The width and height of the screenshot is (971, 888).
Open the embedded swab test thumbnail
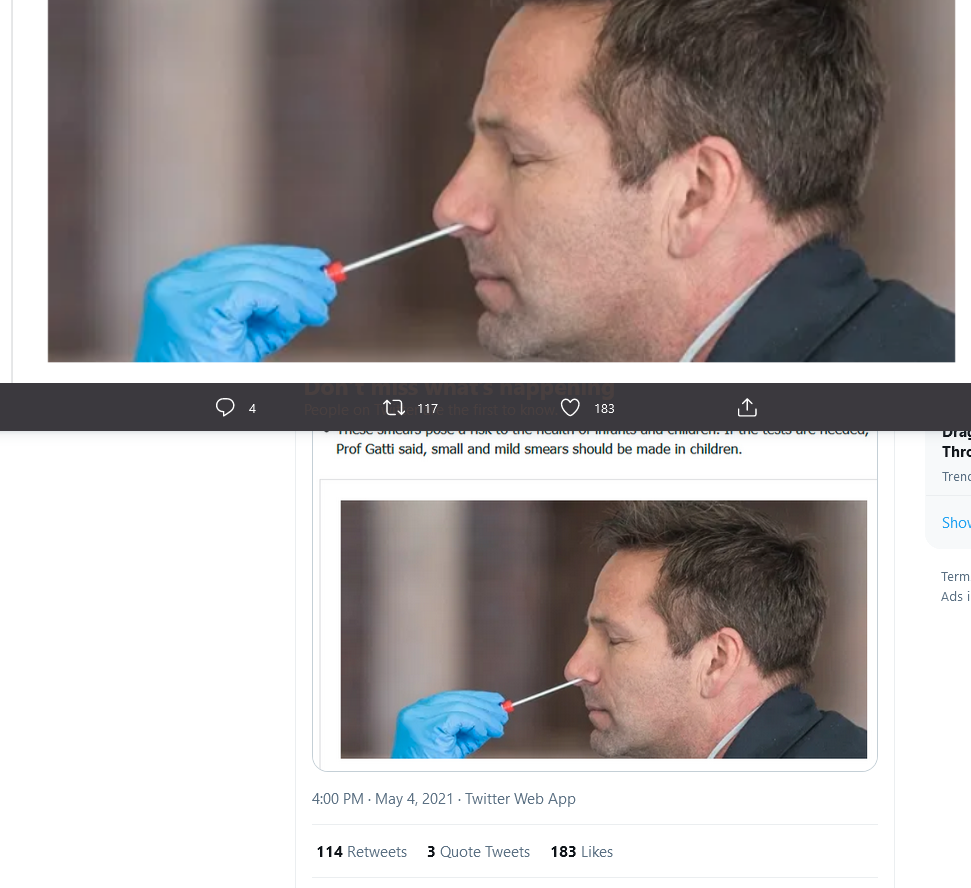604,629
